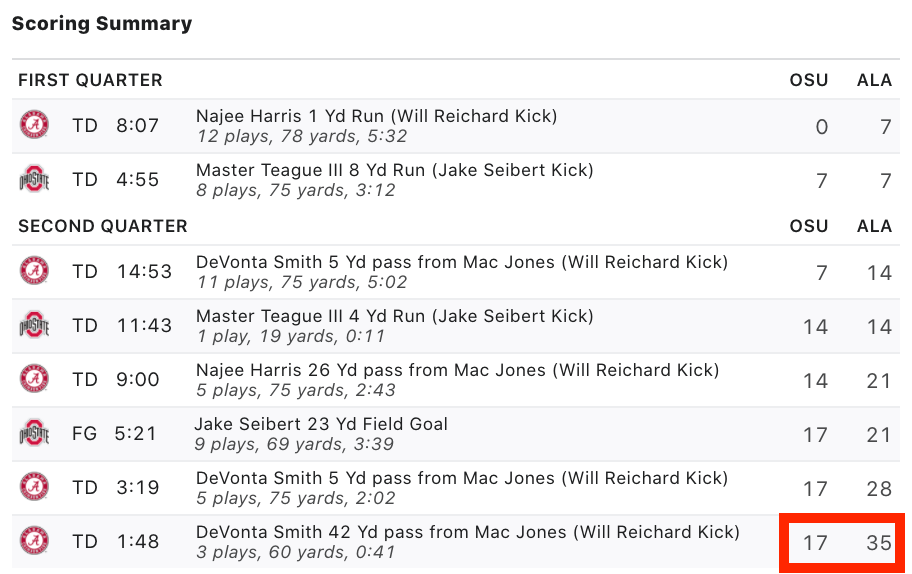Screen dimensions: 912x574
Task: Click the 1 play, 19 yards drive details
Action: click(x=290, y=336)
